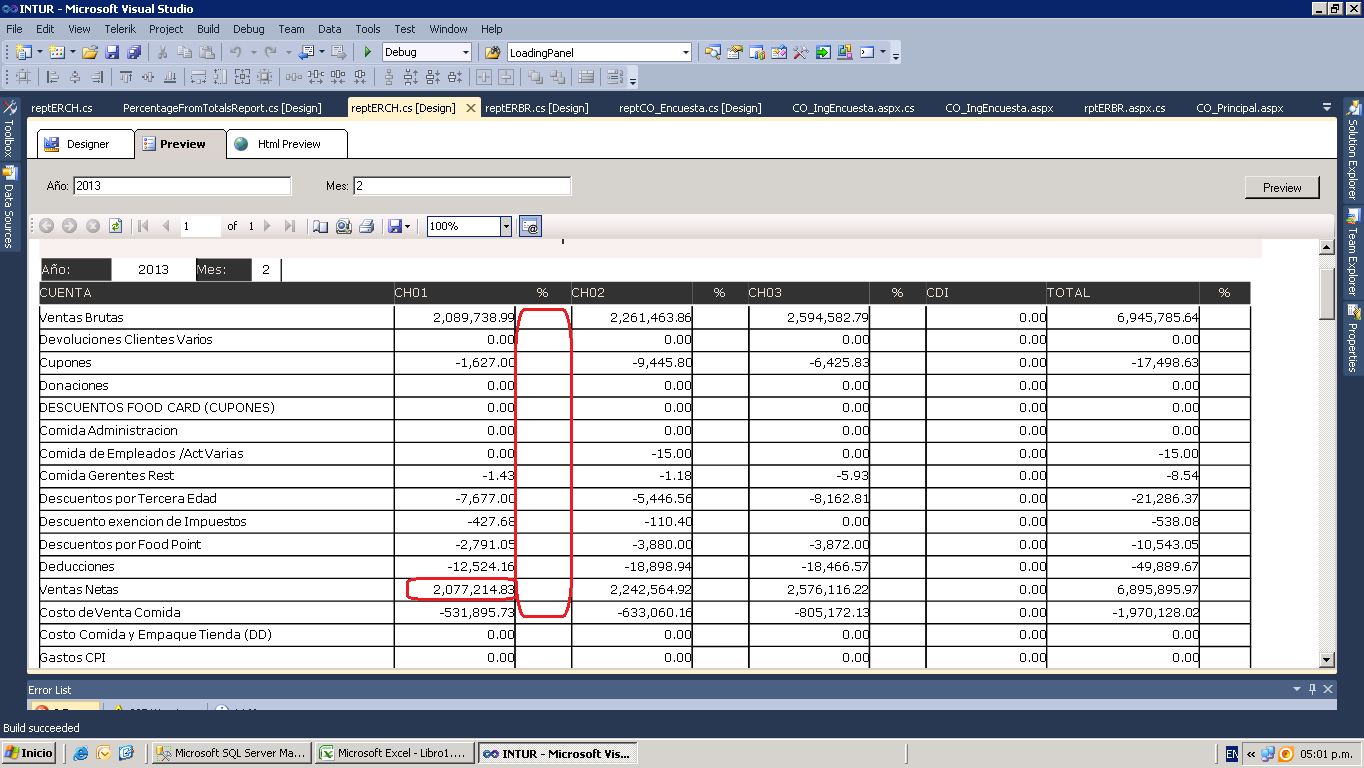Viewport: 1364px width, 768px height.
Task: Click the Preview button beside parameters
Action: click(x=1282, y=187)
